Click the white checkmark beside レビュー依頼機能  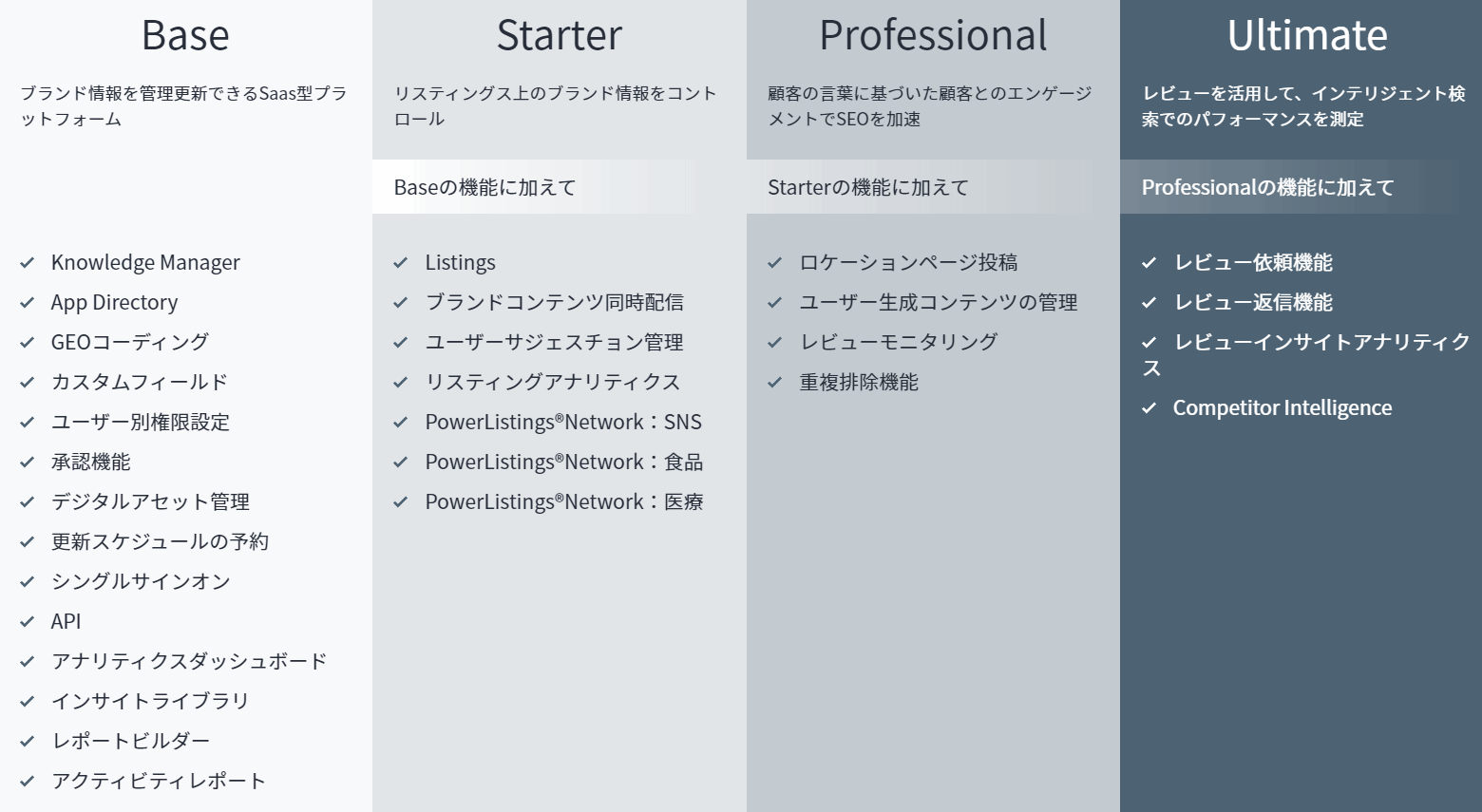(x=1149, y=263)
